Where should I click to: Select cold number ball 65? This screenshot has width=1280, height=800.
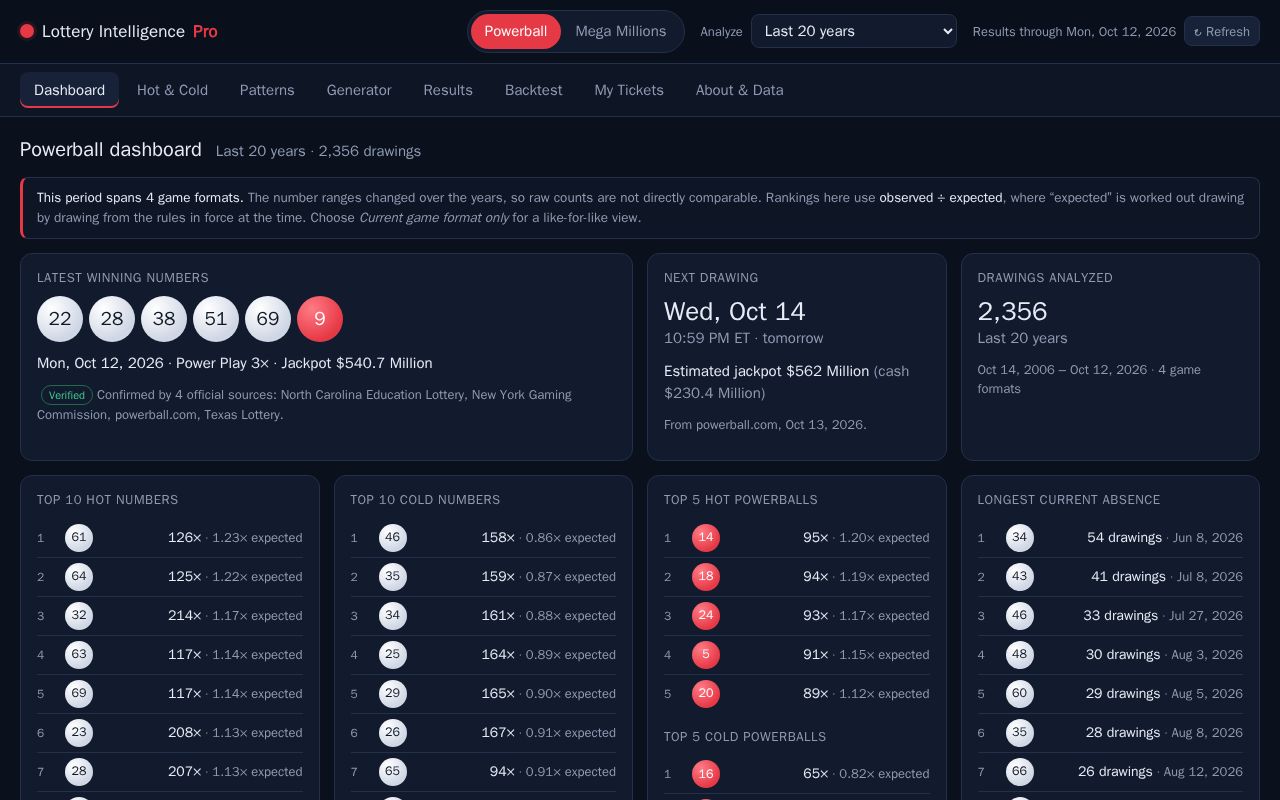coord(393,772)
